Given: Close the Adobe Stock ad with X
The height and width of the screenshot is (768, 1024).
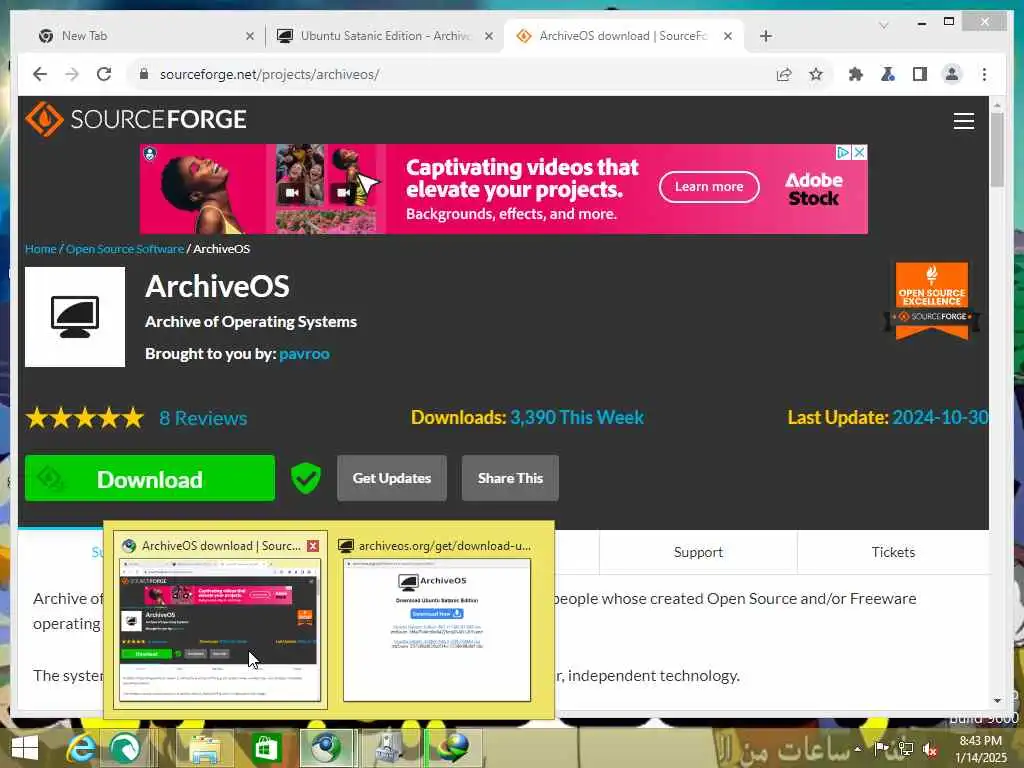Looking at the screenshot, I should click(x=859, y=152).
